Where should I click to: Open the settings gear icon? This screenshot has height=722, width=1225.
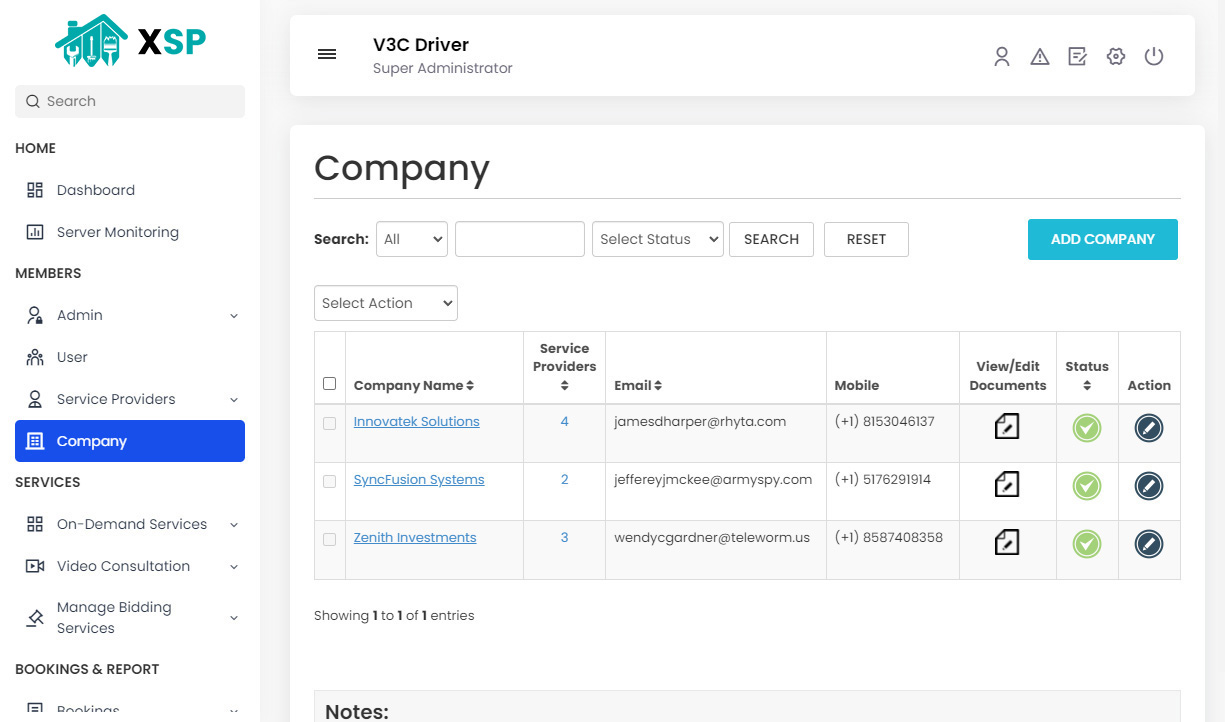pos(1115,56)
